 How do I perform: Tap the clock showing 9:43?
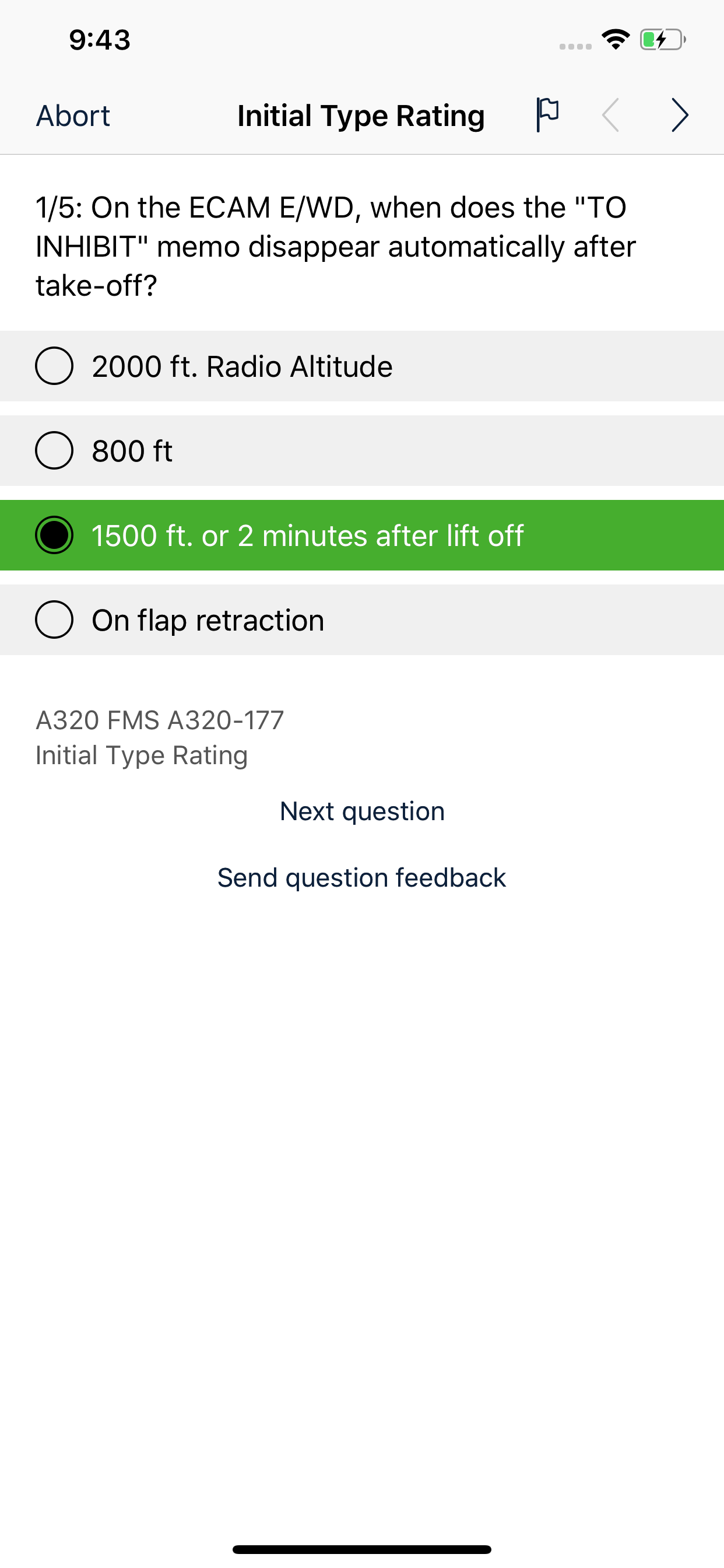point(99,40)
